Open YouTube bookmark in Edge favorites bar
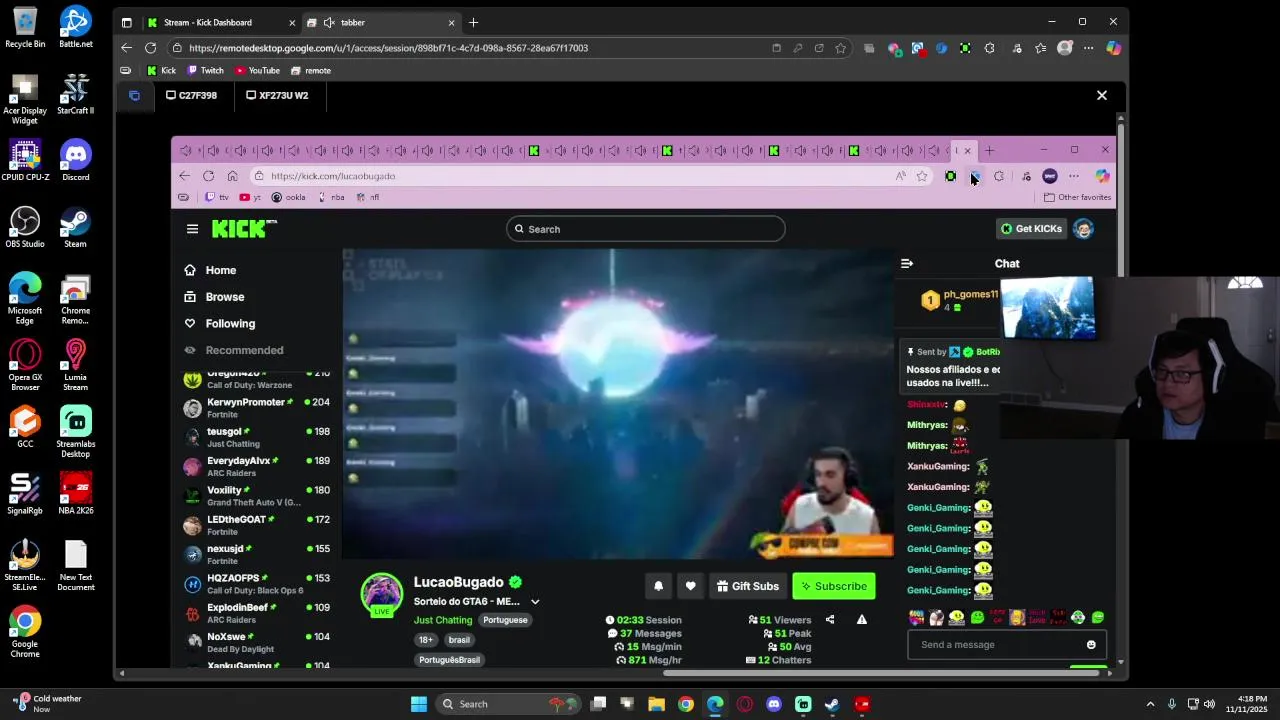Screen dimensions: 1280x720 click(257, 71)
